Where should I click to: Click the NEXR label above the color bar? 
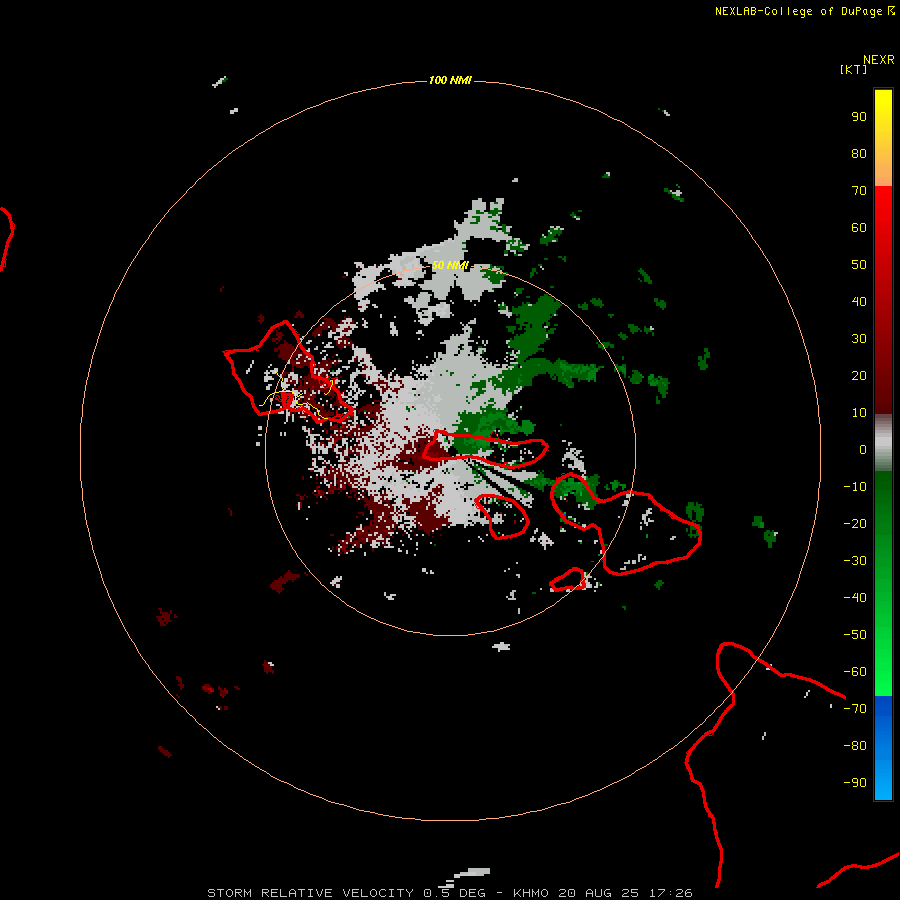[878, 59]
